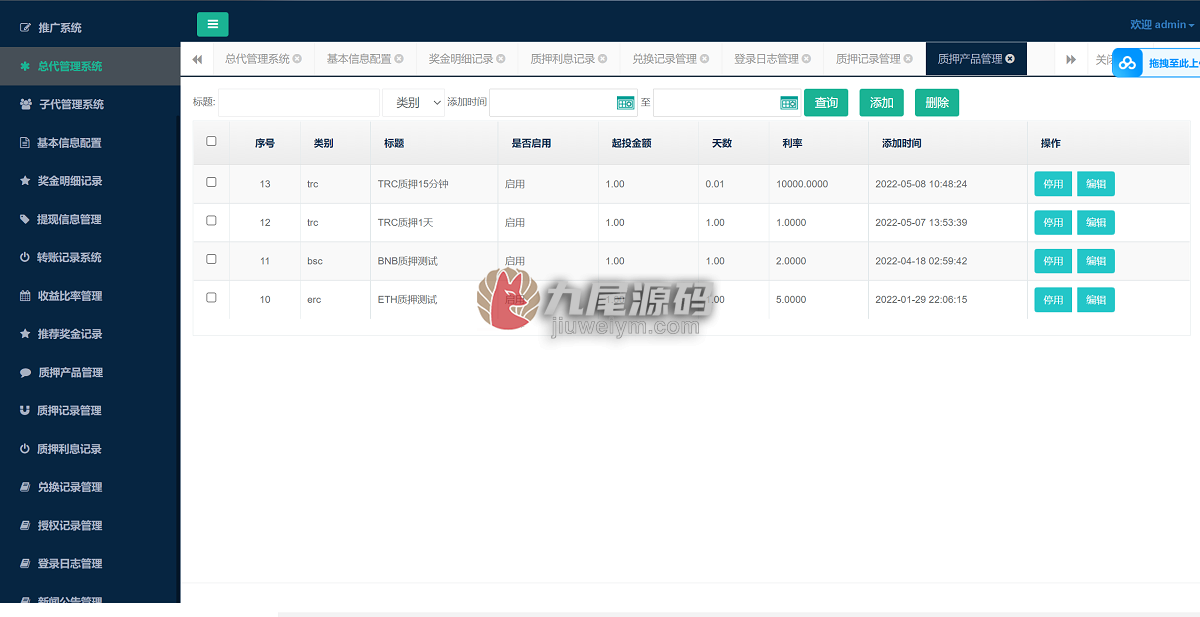
Task: Check the box for row 13 TRC质押15分钟
Action: tap(211, 183)
